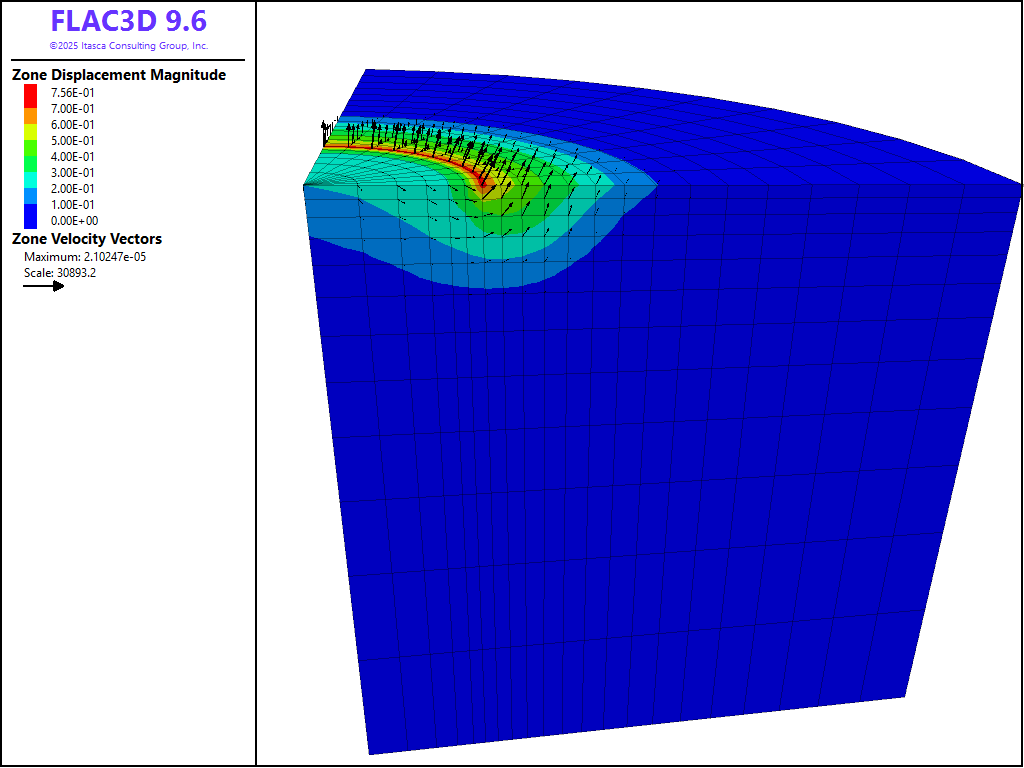The image size is (1024, 768).
Task: Select the Zone Velocity Vectors heading
Action: (x=86, y=239)
